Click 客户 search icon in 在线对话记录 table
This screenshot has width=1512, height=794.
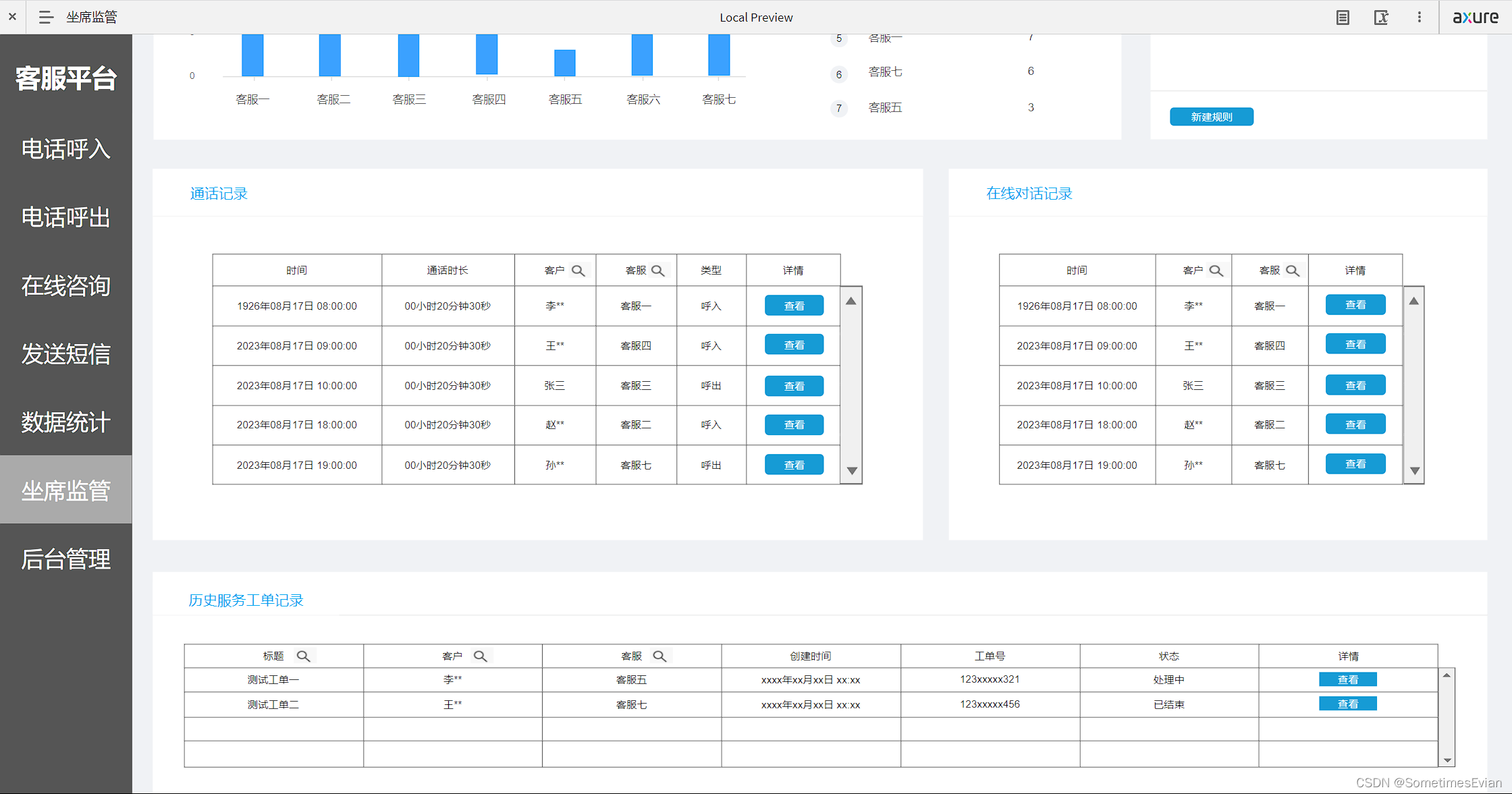(x=1216, y=271)
